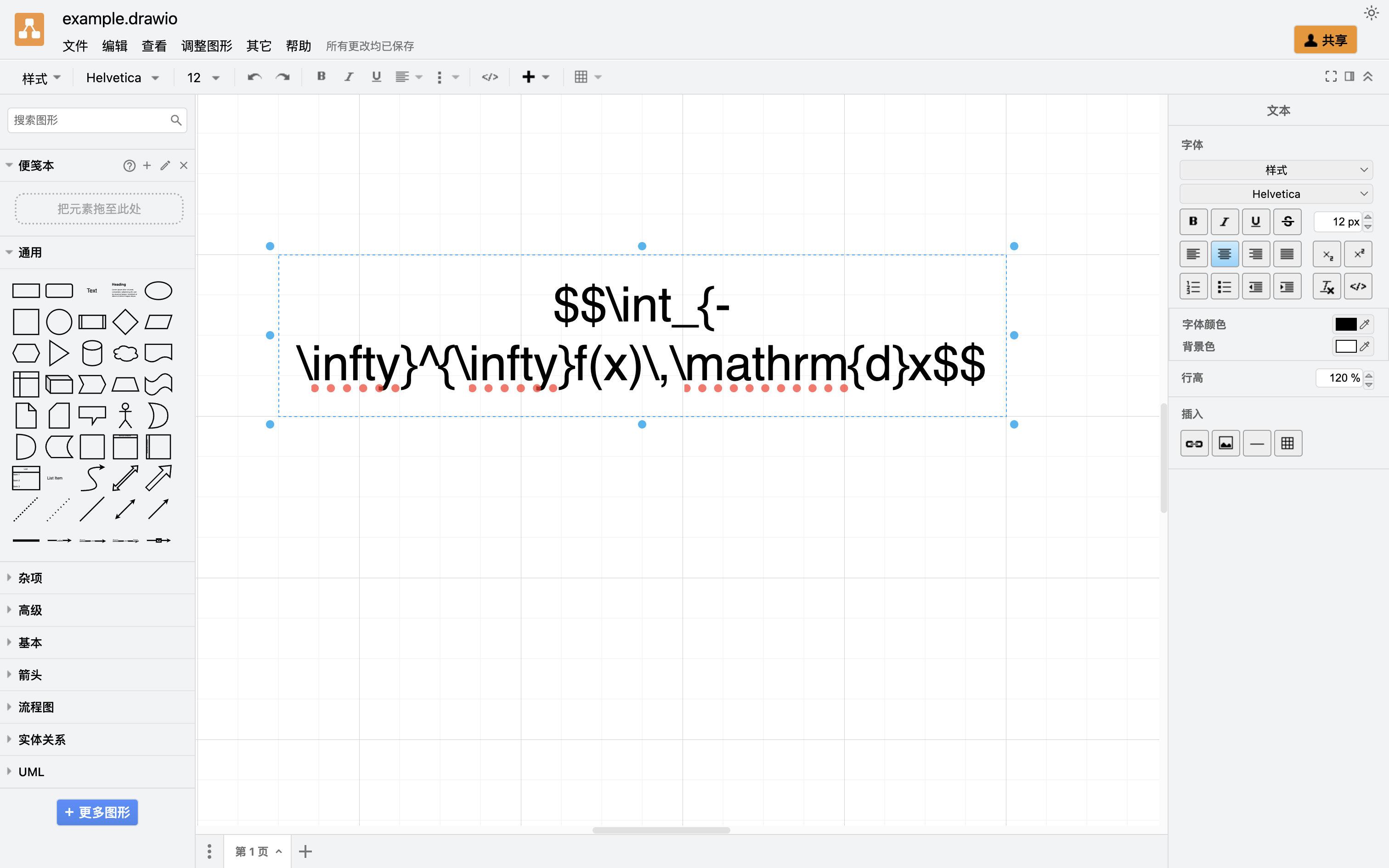Toggle strikethrough in the text panel
Screen dimensions: 1389x868
coord(1287,221)
